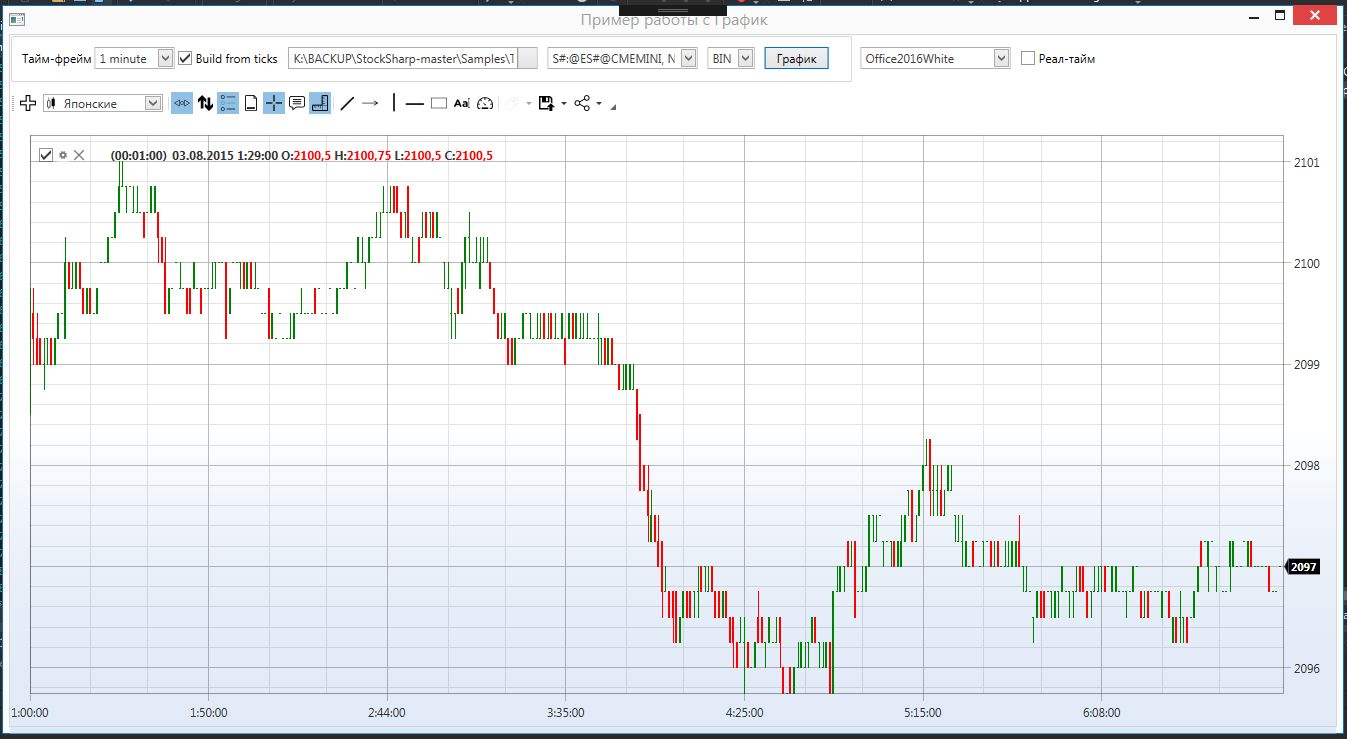Select the Aa text annotation tool
The width and height of the screenshot is (1347, 739).
tap(461, 103)
